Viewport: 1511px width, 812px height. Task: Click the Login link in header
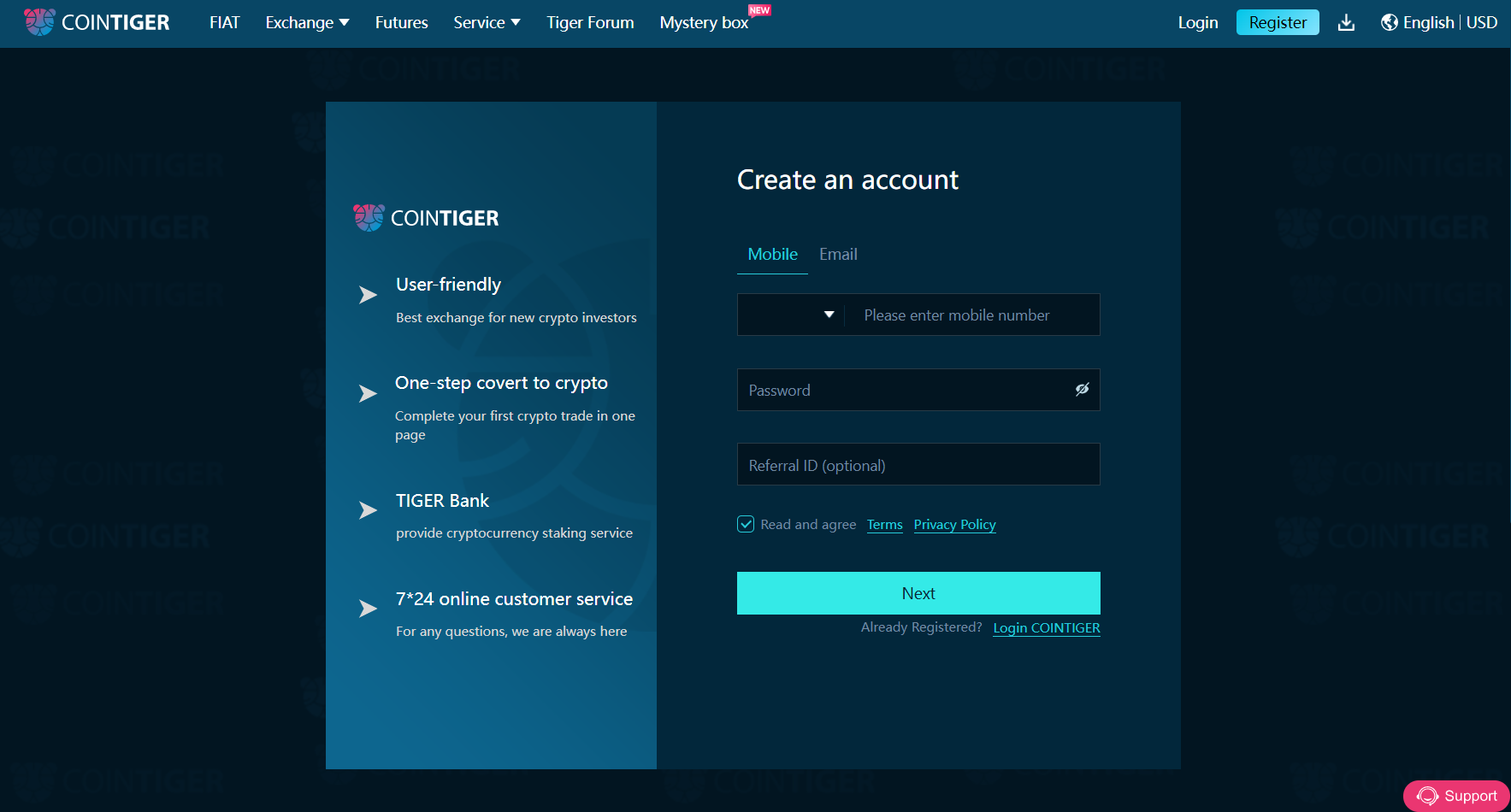tap(1197, 22)
